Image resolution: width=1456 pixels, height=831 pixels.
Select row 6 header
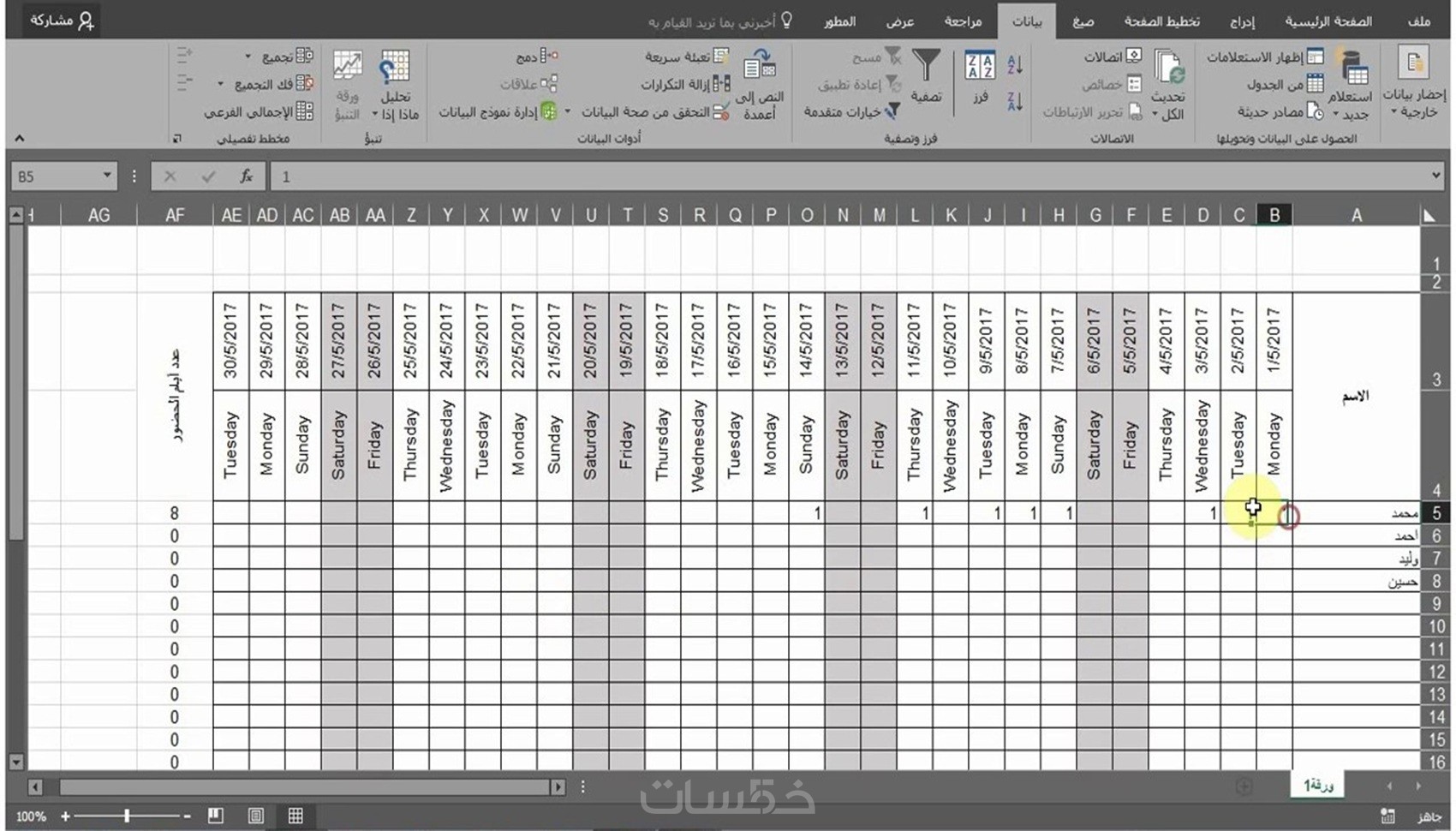[x=1435, y=535]
